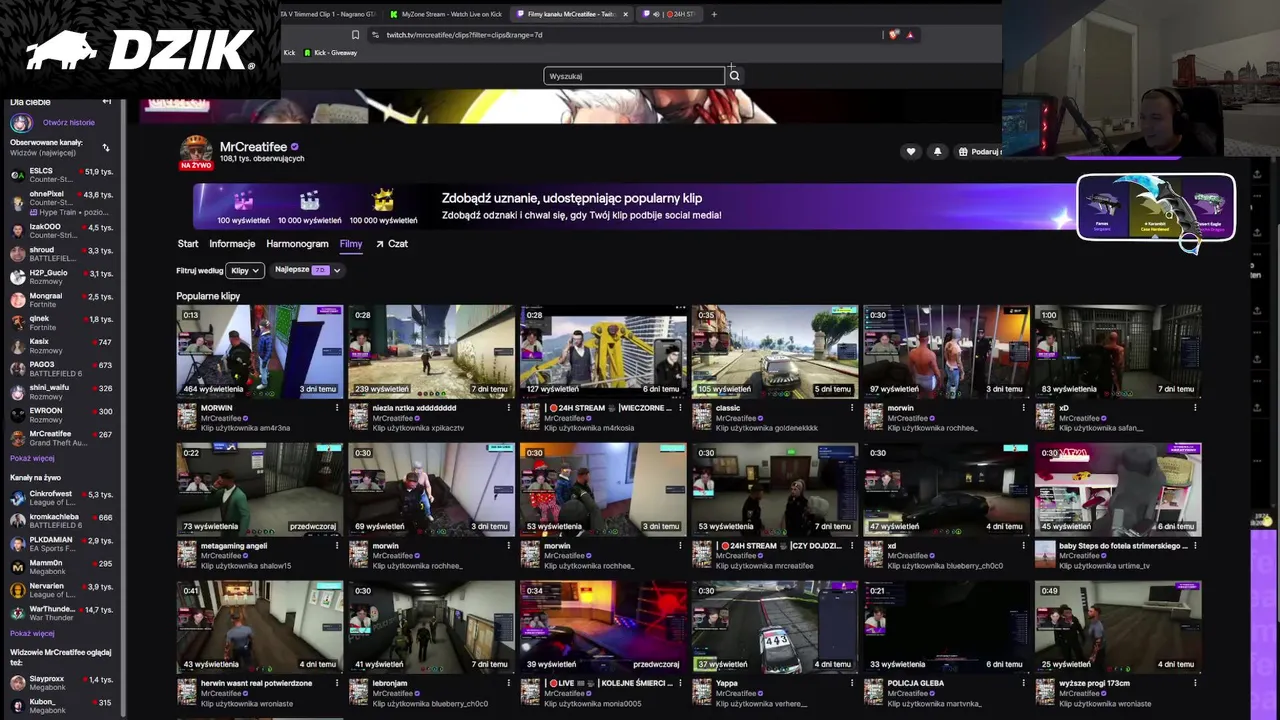Open the Klipy filter dropdown

(x=245, y=270)
